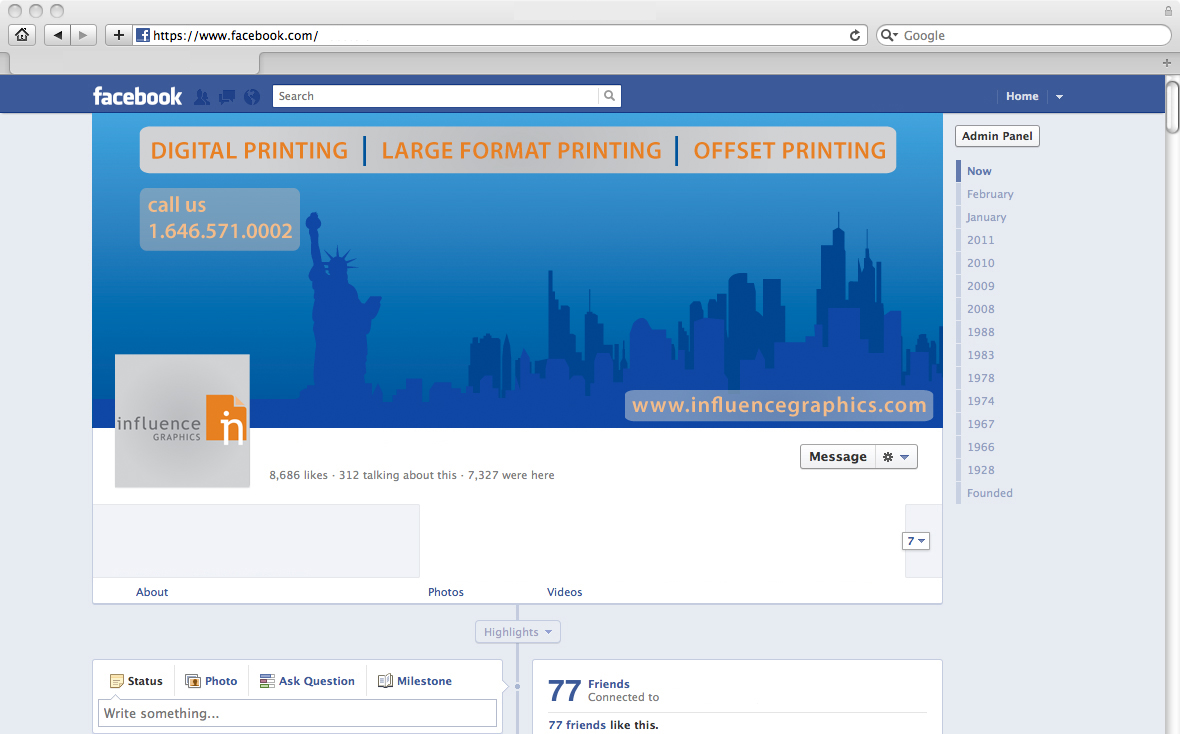Screen dimensions: 1180x734
Task: Jump to 1967 on timeline
Action: pyautogui.click(x=981, y=424)
